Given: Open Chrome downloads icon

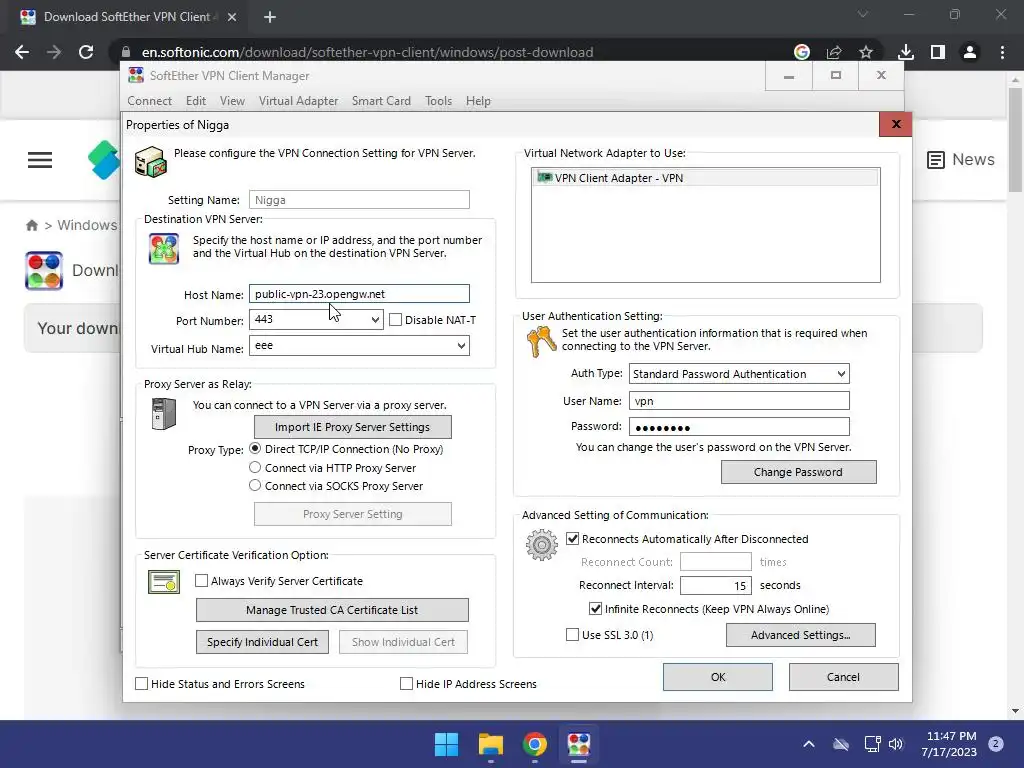Looking at the screenshot, I should coord(906,52).
